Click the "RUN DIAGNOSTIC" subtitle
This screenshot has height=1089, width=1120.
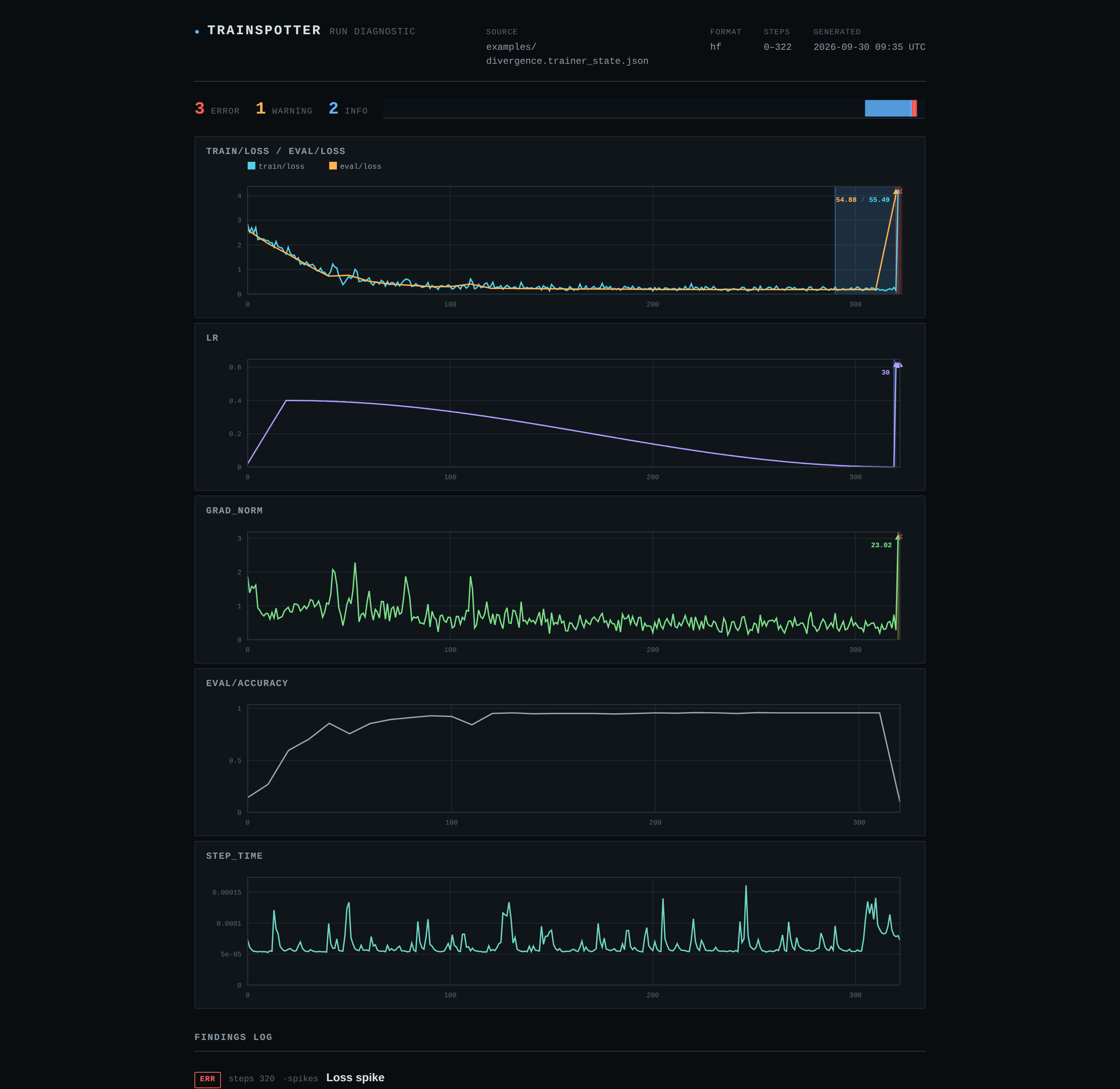coord(373,32)
